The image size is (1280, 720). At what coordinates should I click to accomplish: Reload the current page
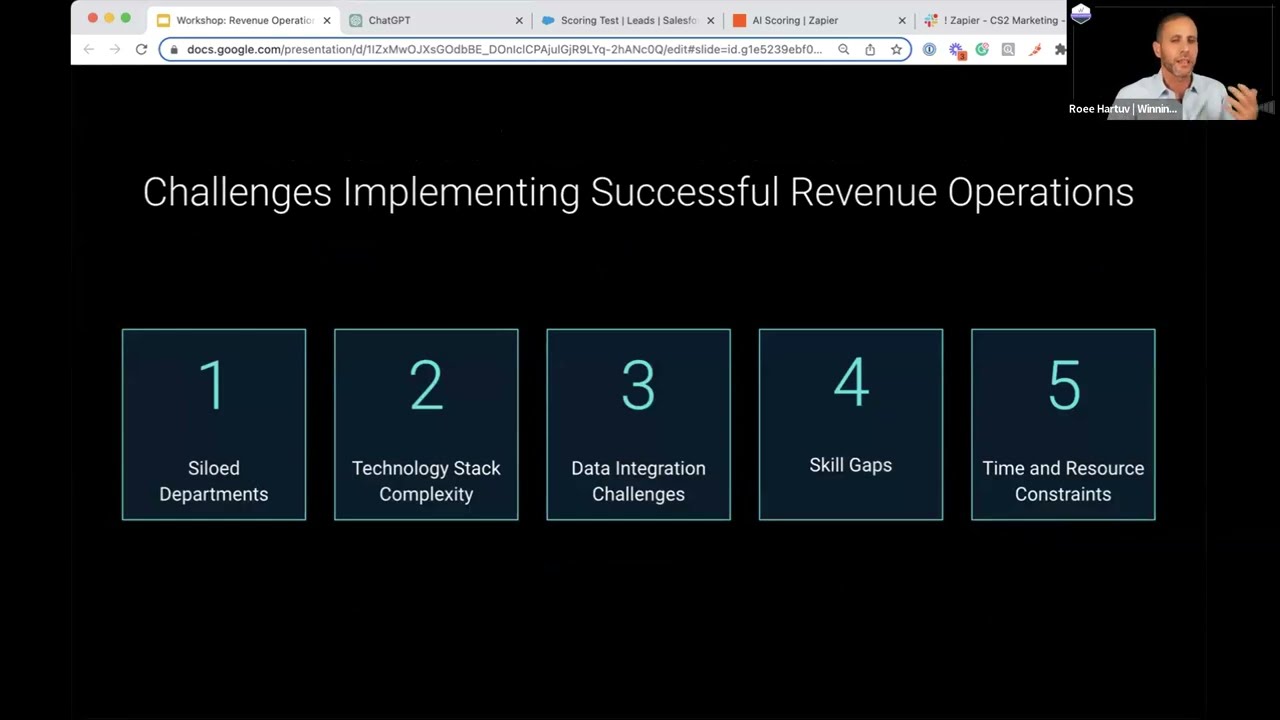click(x=141, y=49)
